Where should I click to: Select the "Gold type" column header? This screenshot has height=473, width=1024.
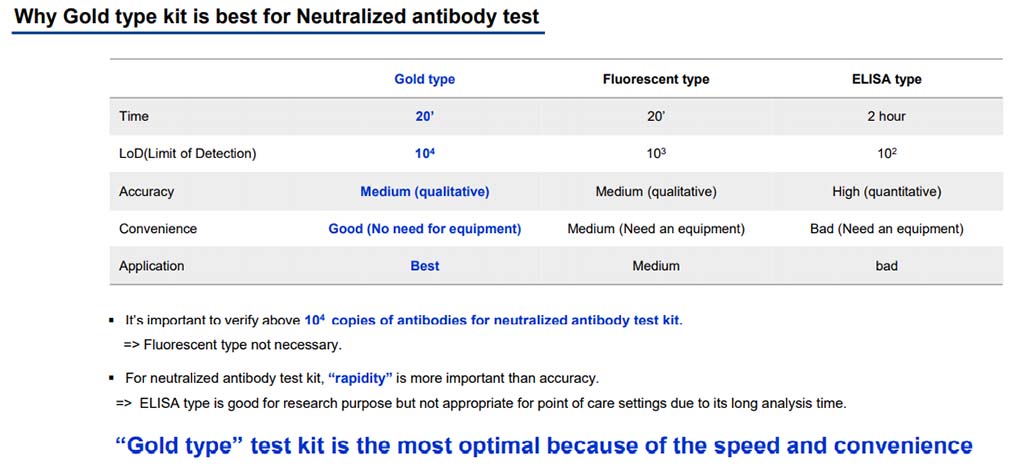tap(425, 79)
